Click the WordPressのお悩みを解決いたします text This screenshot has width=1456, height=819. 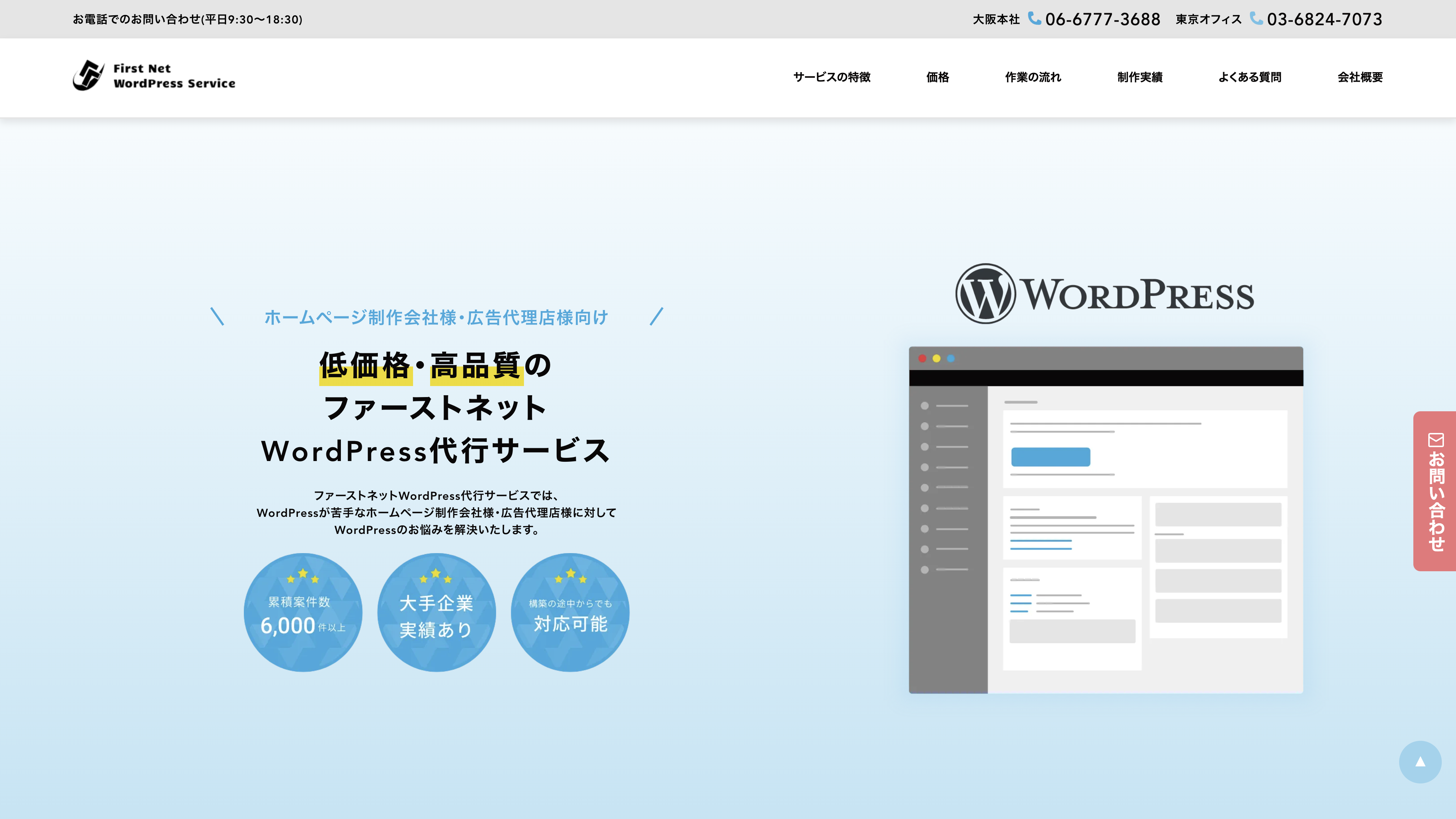pos(437,530)
